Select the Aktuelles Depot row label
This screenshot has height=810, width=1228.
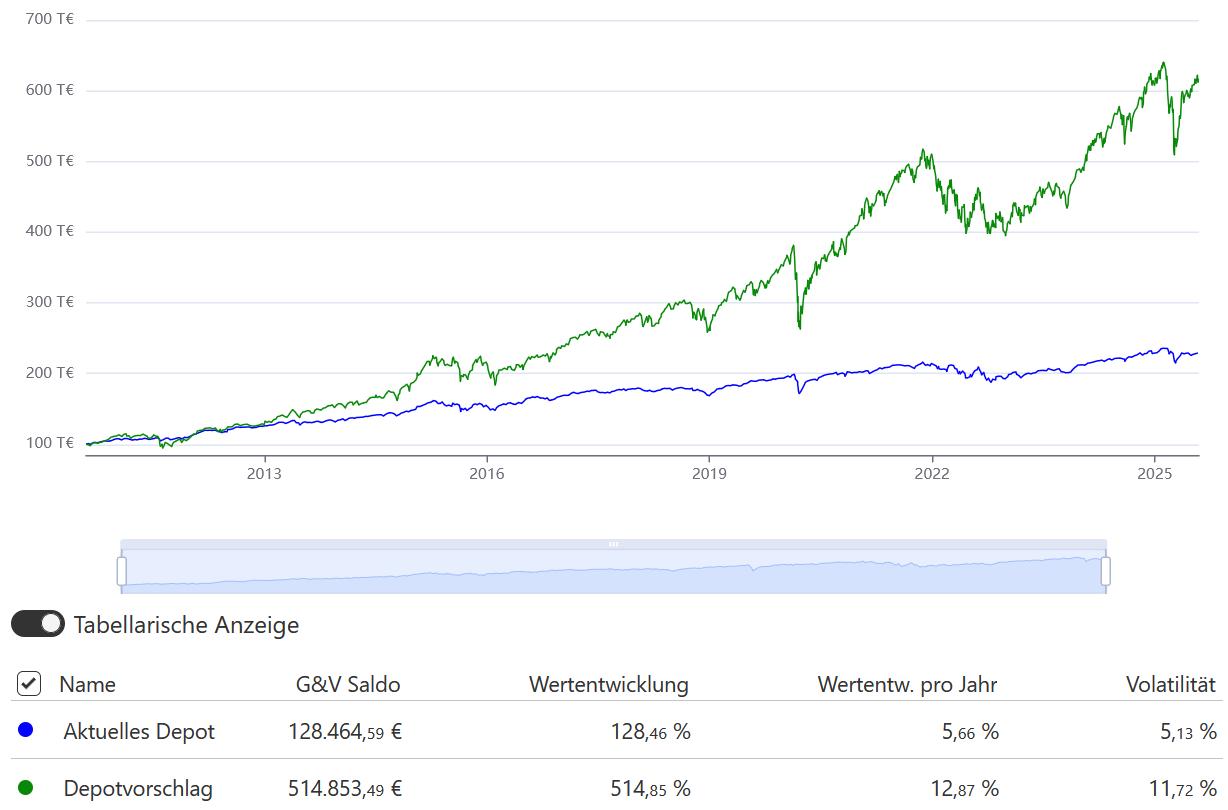point(139,731)
